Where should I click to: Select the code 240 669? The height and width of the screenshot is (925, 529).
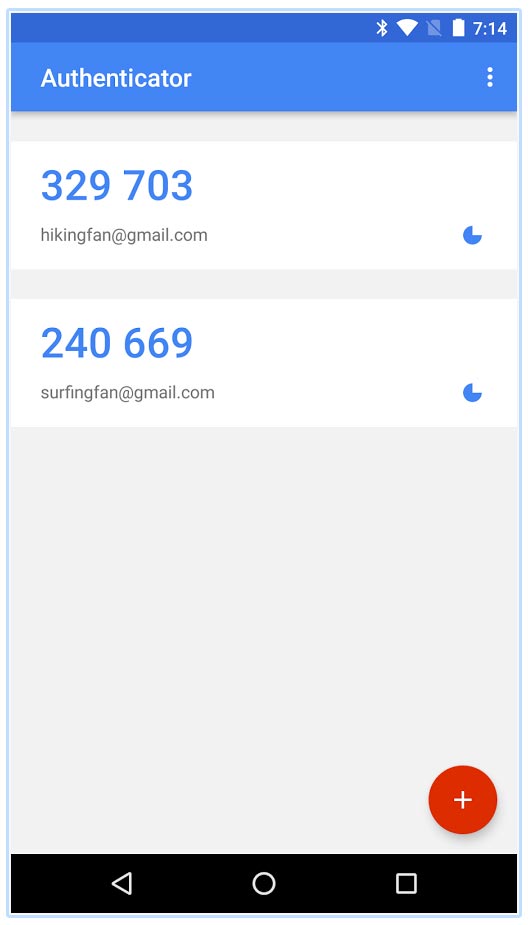tap(117, 343)
